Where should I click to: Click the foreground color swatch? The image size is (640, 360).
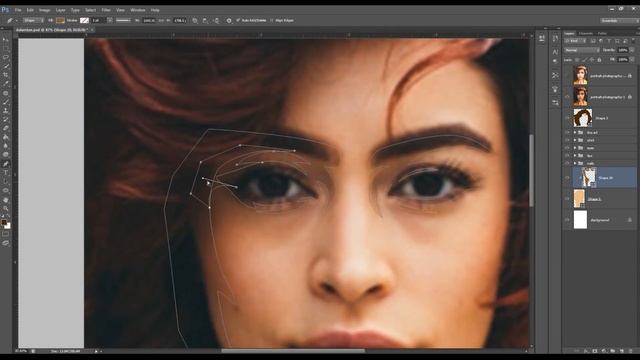tap(4, 222)
